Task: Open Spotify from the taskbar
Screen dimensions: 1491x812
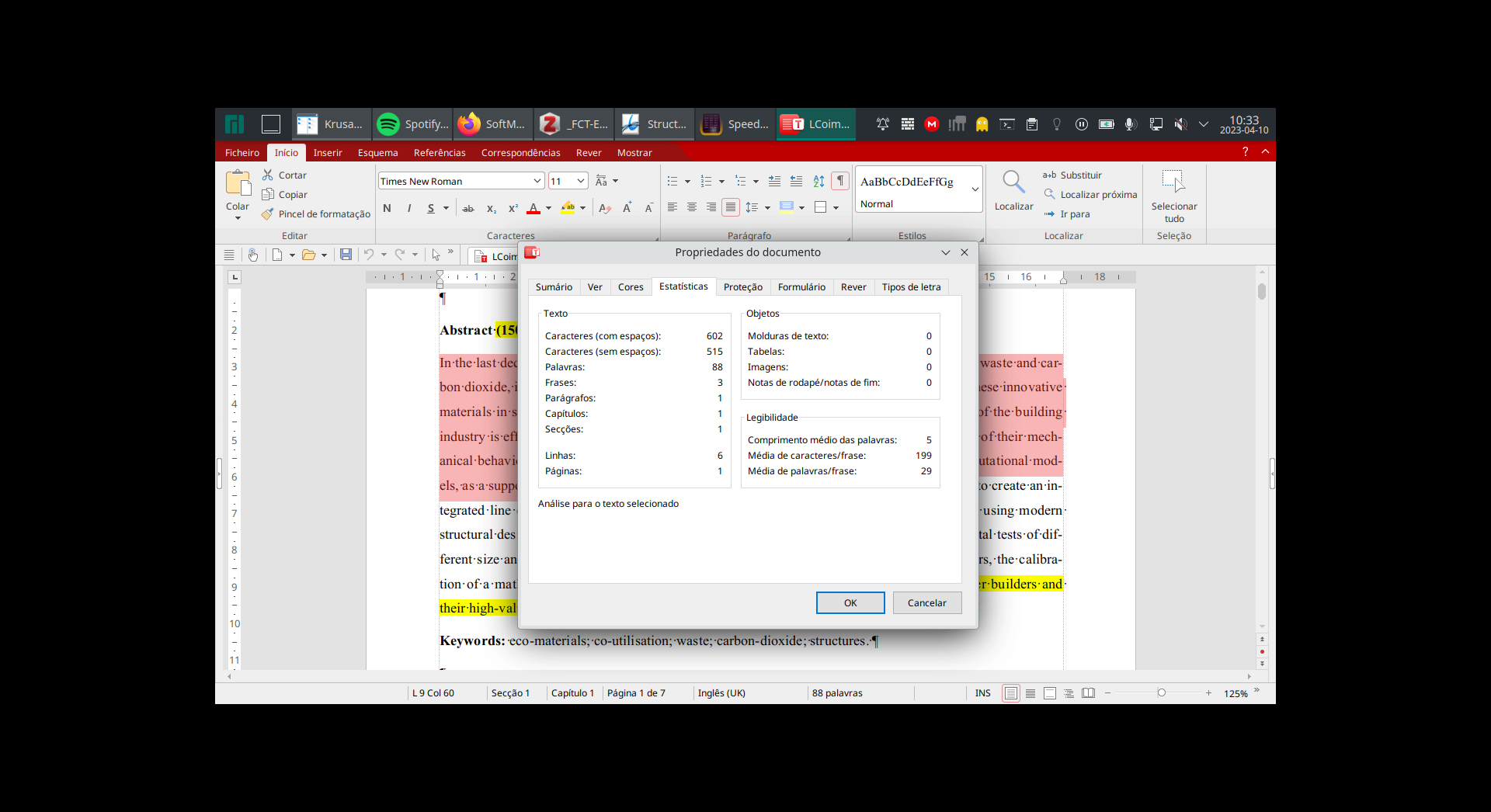Action: pos(412,124)
